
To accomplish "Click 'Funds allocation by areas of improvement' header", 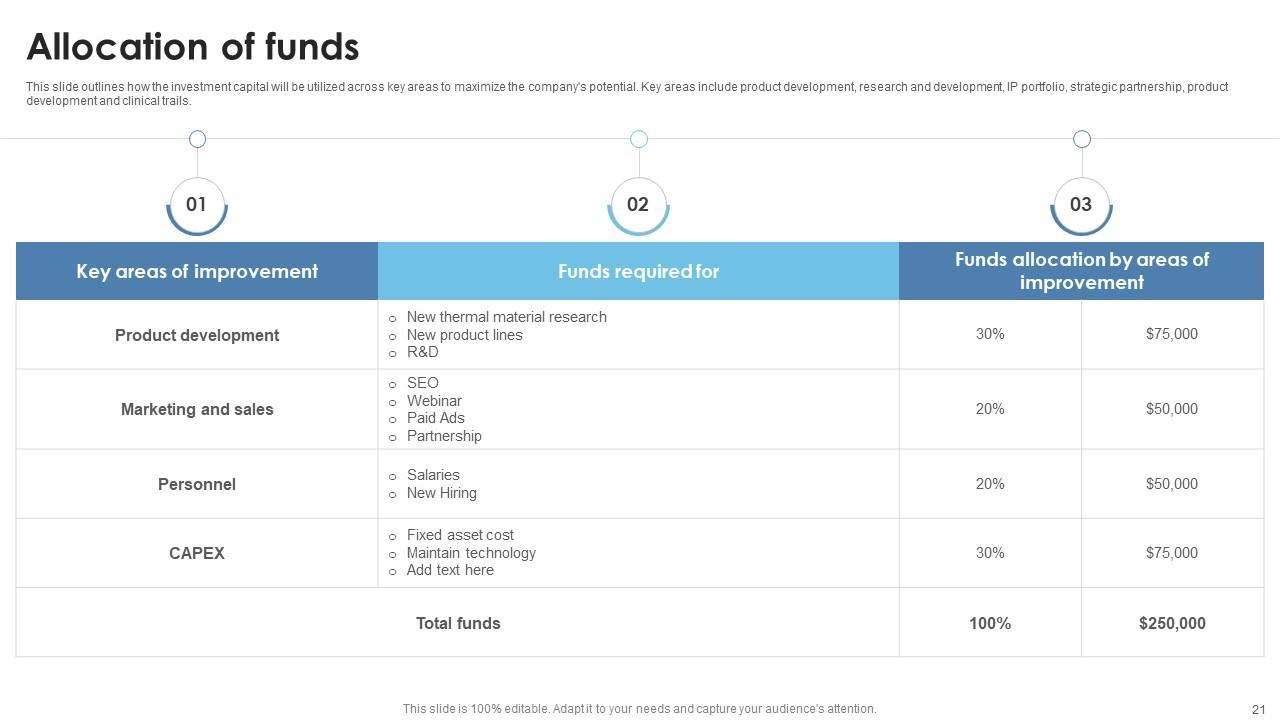I will (1081, 271).
